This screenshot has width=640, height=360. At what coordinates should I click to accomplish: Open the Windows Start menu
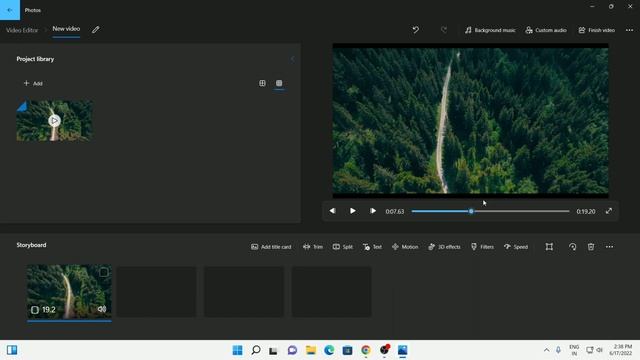[x=237, y=350]
